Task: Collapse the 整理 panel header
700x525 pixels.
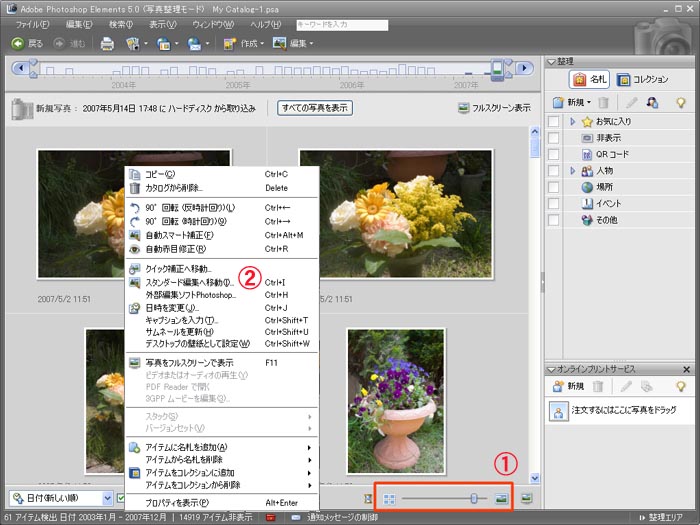Action: point(551,62)
